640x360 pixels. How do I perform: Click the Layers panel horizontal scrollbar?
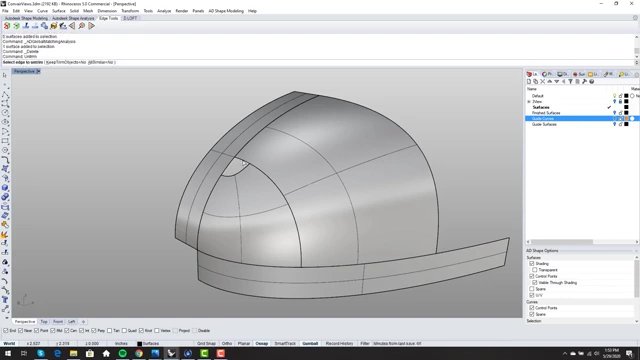[x=562, y=242]
